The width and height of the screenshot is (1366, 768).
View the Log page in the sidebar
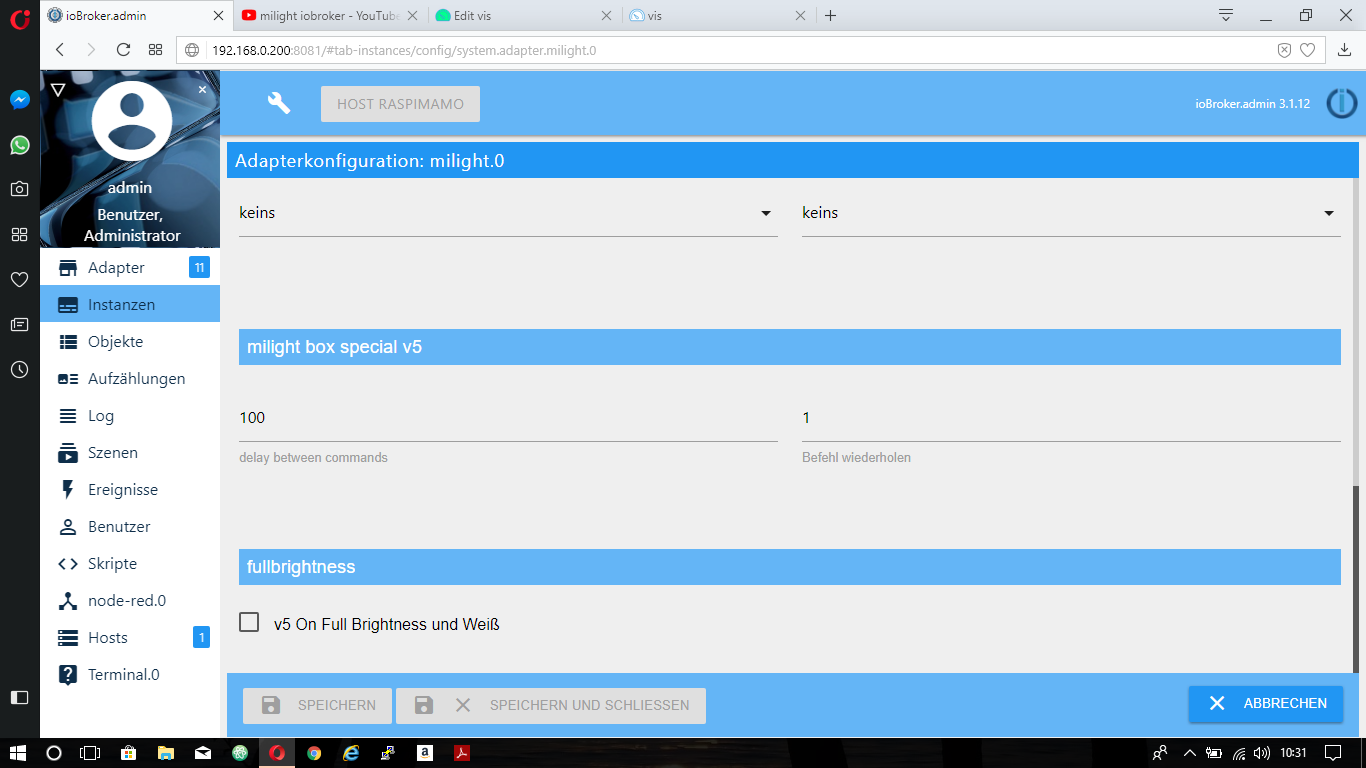point(130,415)
